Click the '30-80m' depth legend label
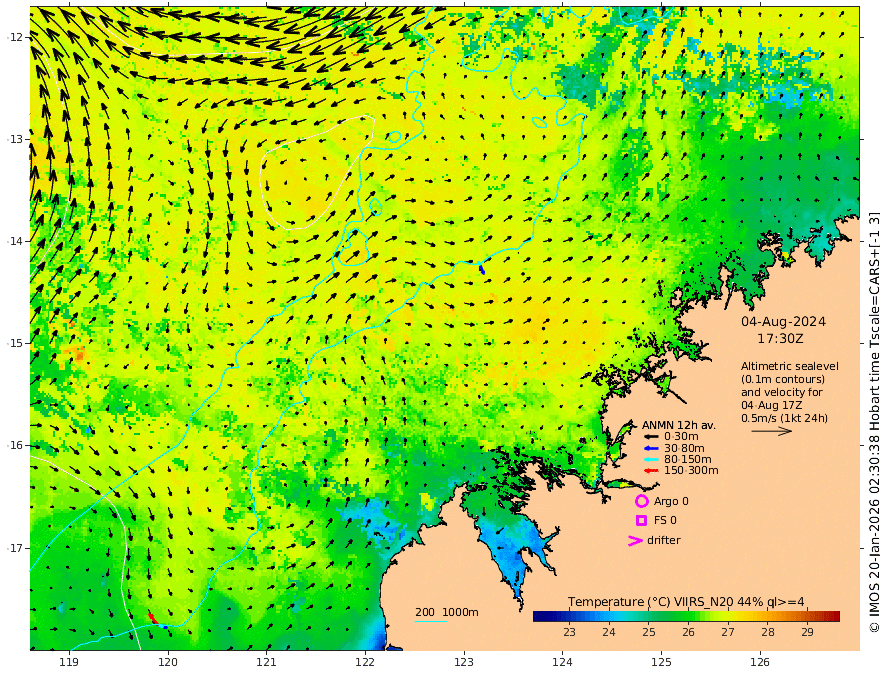 [x=684, y=448]
